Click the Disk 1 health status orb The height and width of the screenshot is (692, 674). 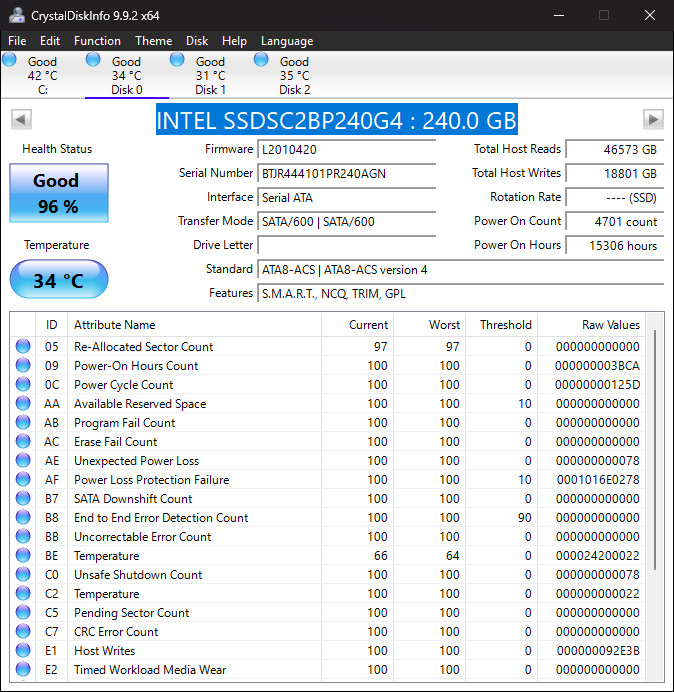(x=177, y=60)
